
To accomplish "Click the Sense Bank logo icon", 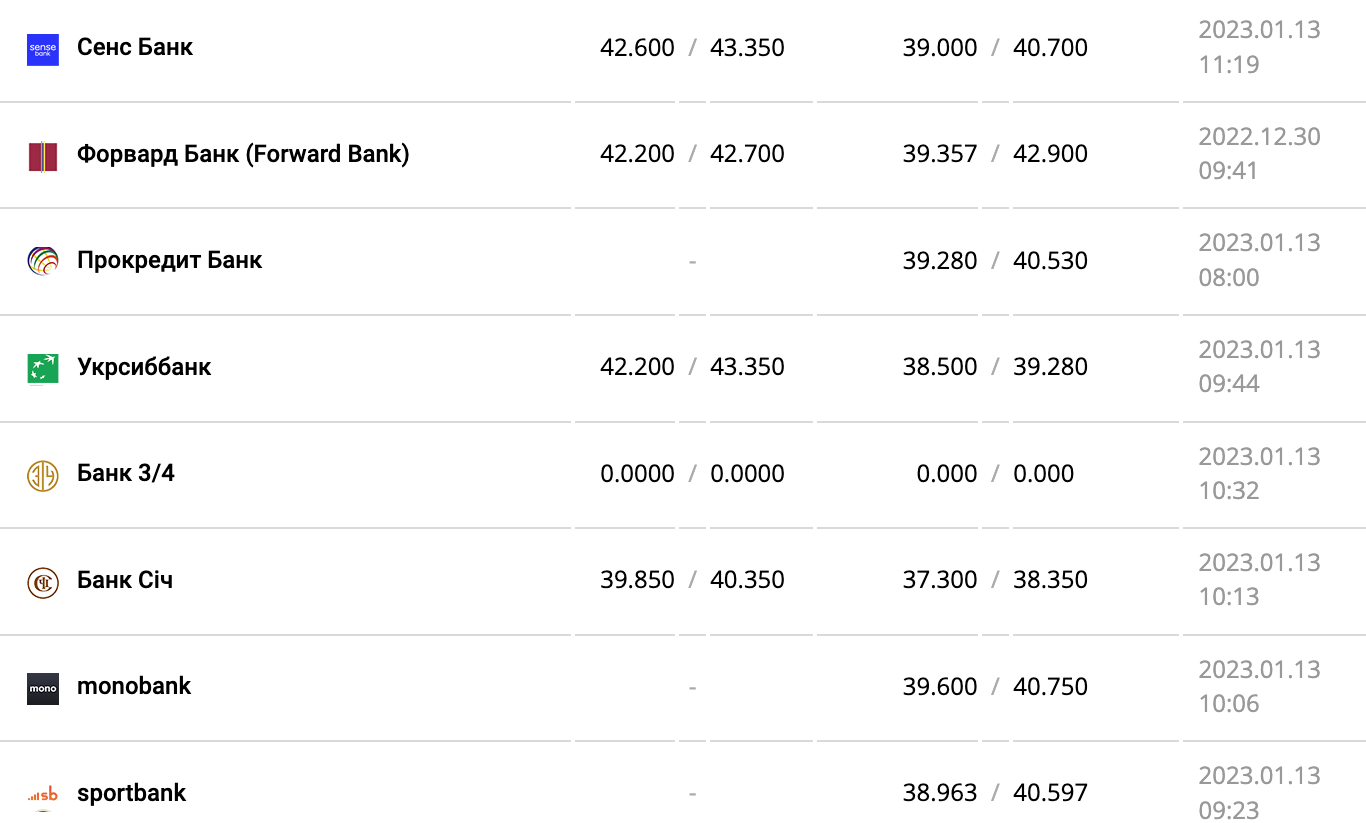I will [x=43, y=49].
